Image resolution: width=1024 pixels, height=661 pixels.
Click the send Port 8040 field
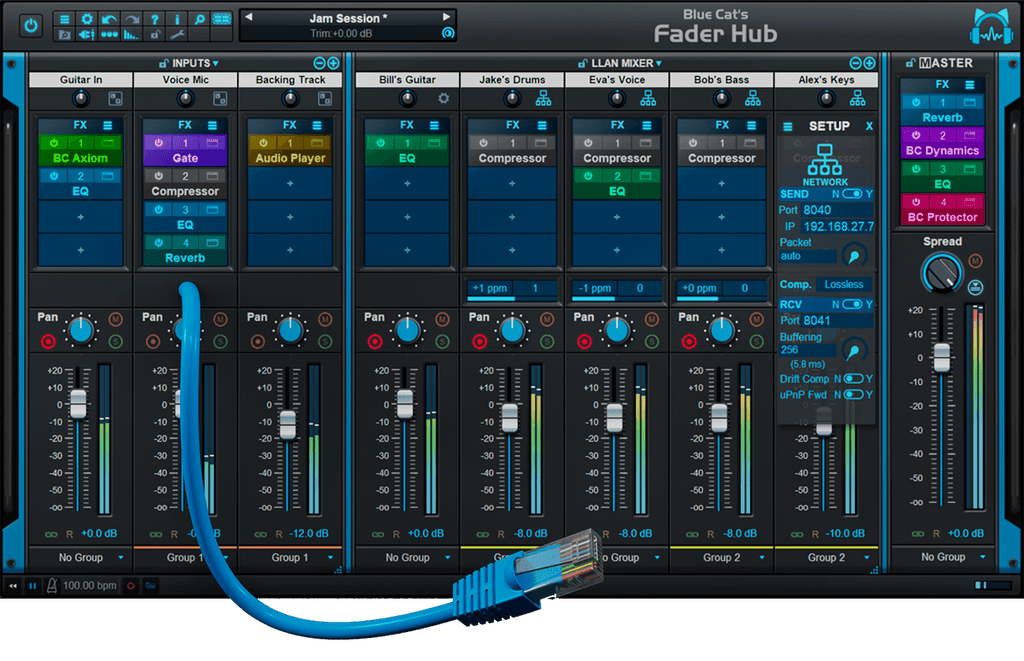point(837,210)
